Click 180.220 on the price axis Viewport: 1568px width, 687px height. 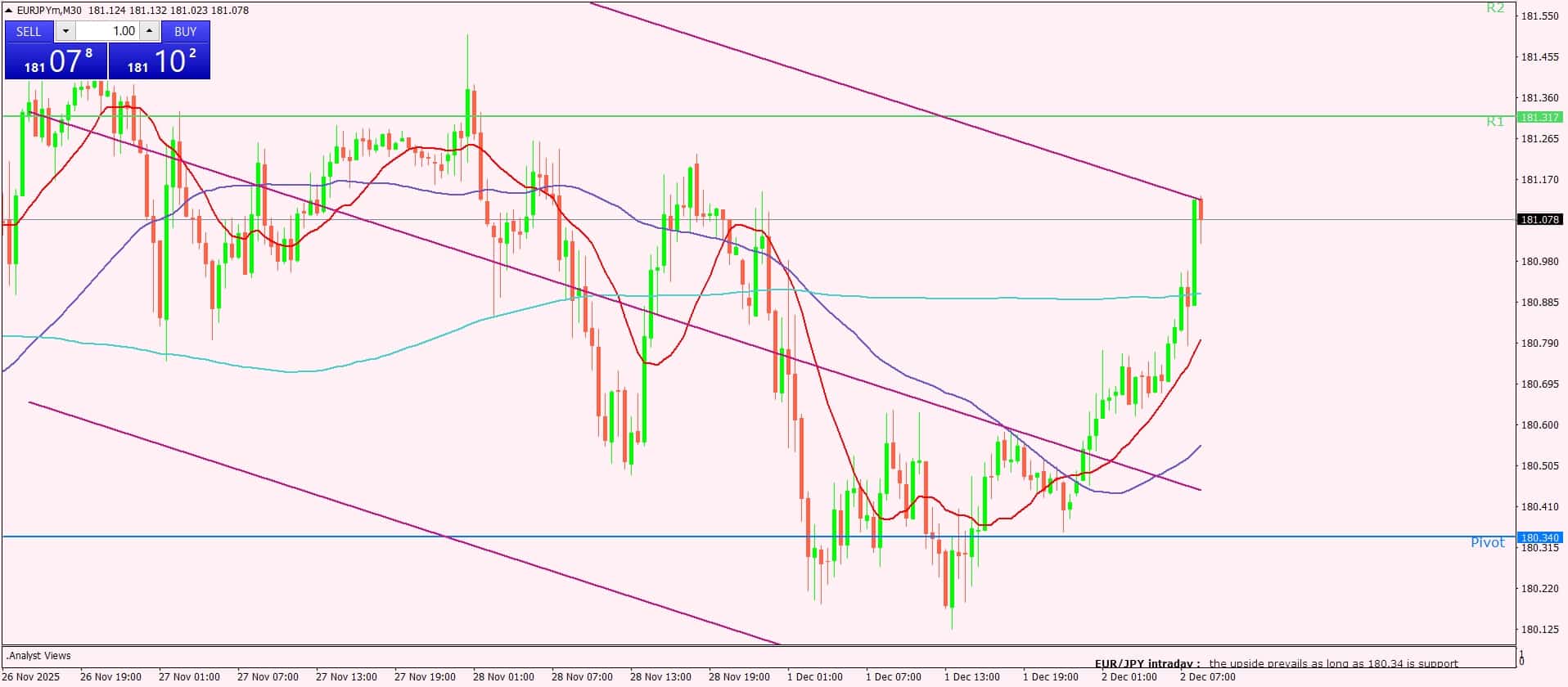click(1539, 588)
